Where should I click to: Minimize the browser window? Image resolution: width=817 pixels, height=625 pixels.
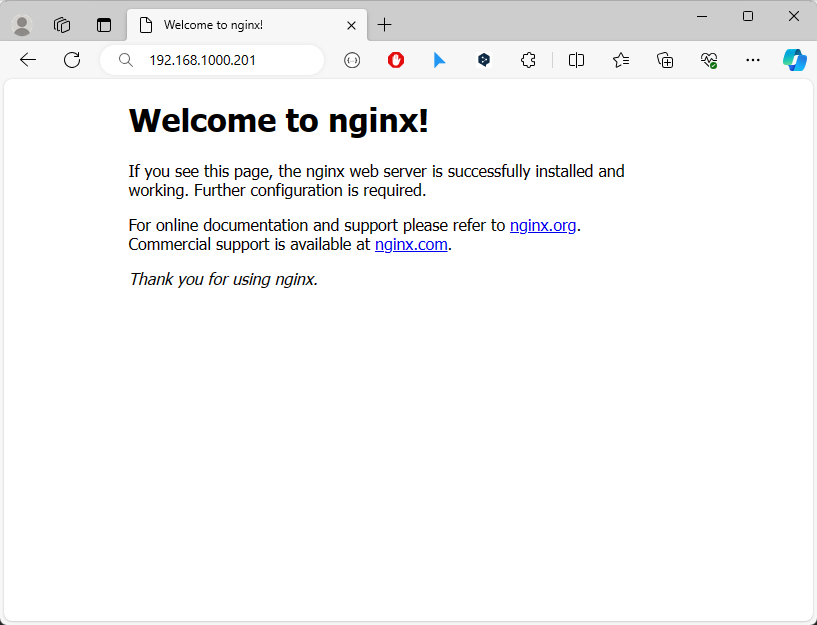click(702, 17)
